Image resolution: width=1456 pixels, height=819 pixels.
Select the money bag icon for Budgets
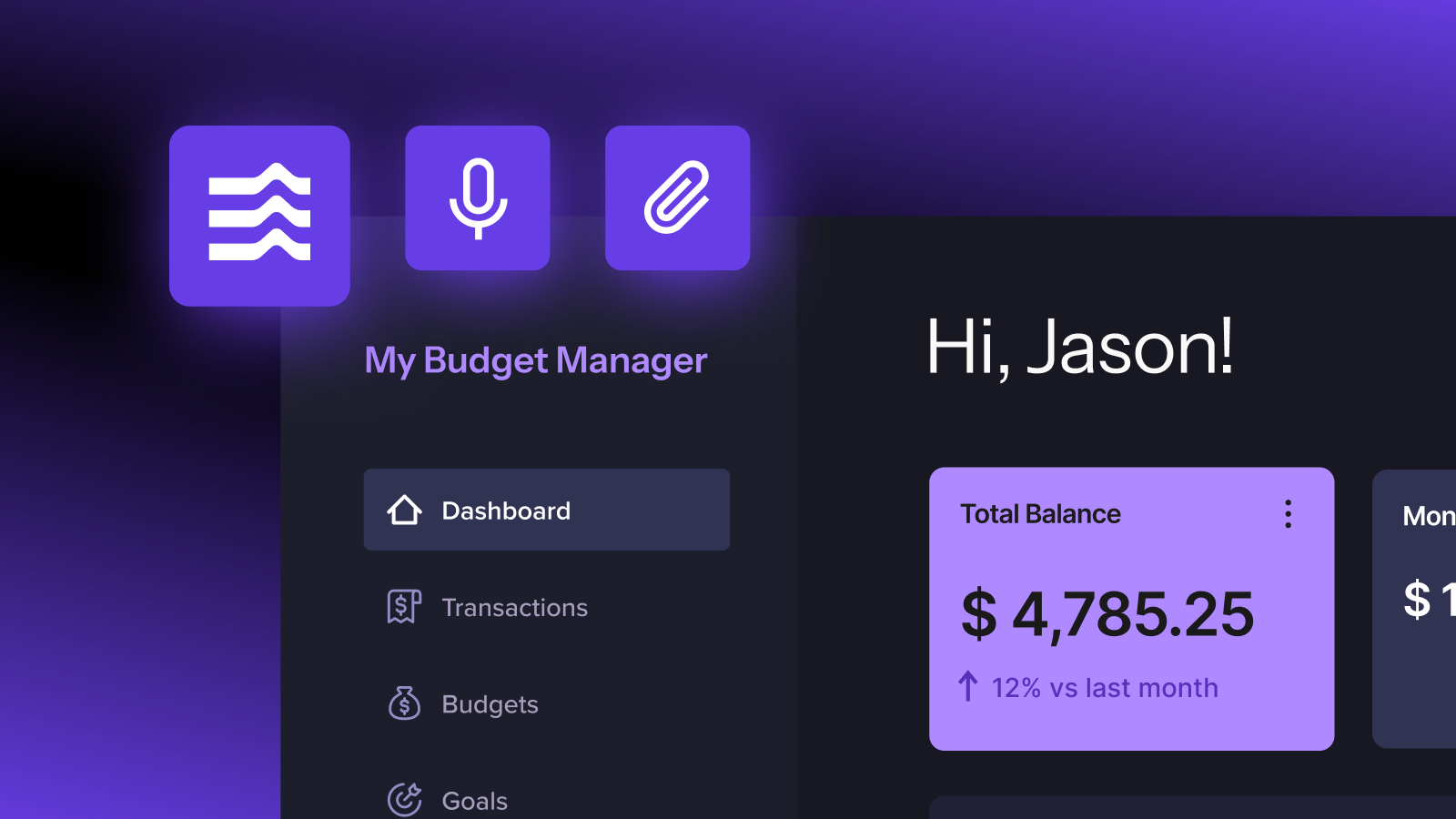[x=405, y=704]
